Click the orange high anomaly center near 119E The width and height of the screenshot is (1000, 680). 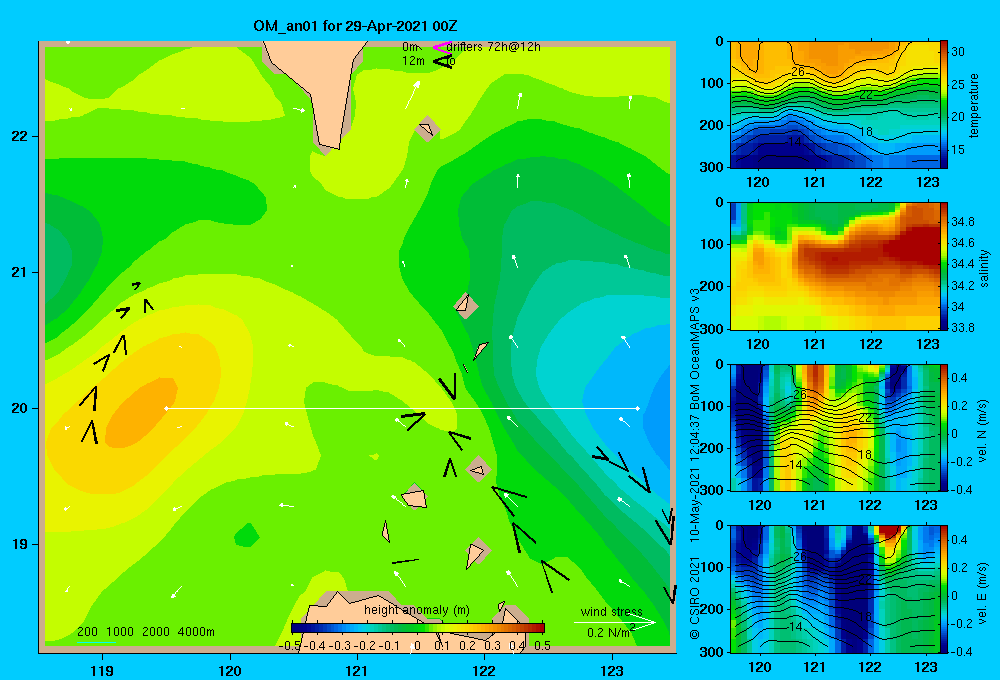tap(142, 412)
